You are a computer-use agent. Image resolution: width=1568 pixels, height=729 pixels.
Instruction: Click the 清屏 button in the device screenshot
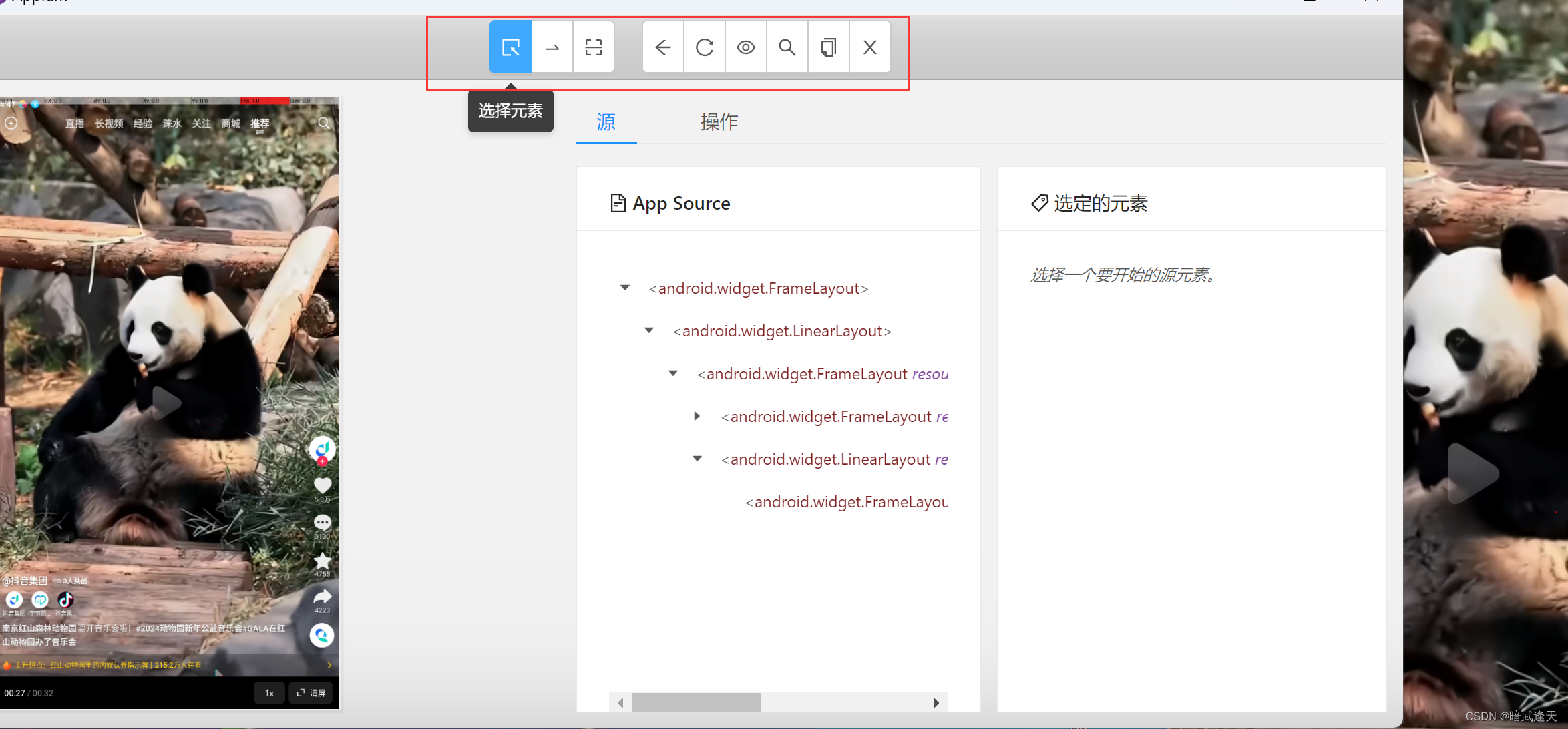[x=311, y=693]
